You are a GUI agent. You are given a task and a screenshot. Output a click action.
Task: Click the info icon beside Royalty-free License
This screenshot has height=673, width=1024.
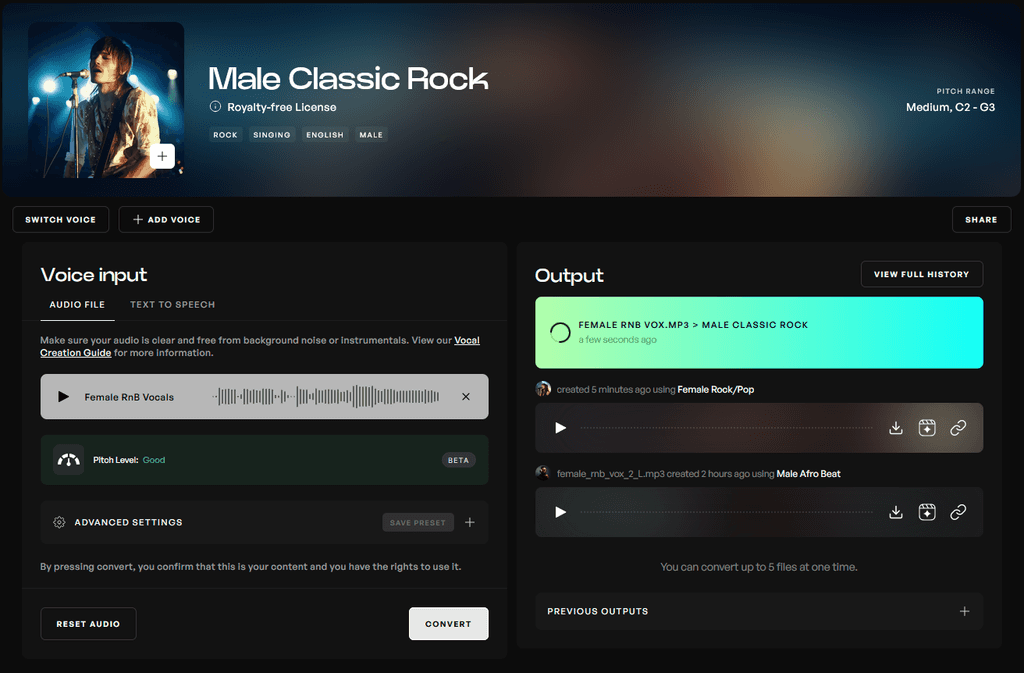coord(215,107)
